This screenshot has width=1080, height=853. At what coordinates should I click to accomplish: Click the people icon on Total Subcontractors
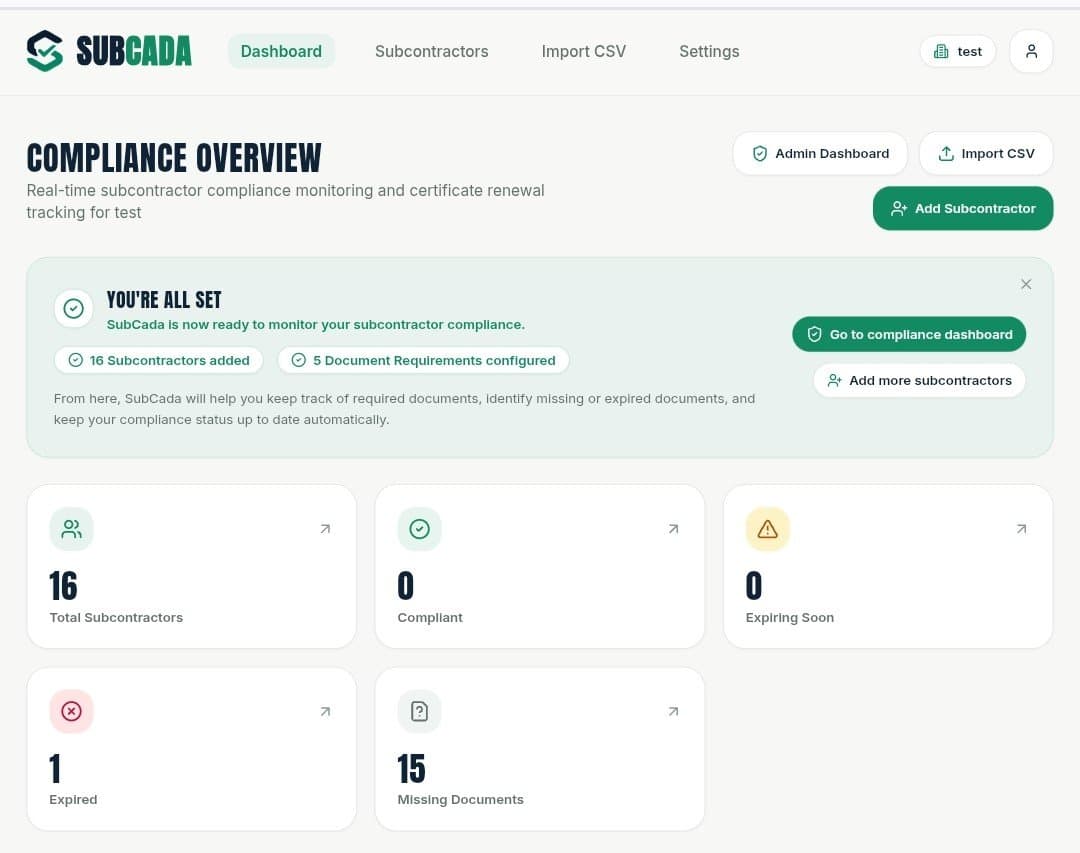point(72,529)
